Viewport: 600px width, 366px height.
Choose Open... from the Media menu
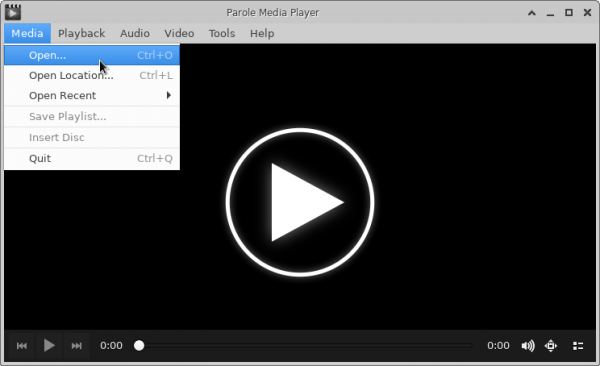92,55
